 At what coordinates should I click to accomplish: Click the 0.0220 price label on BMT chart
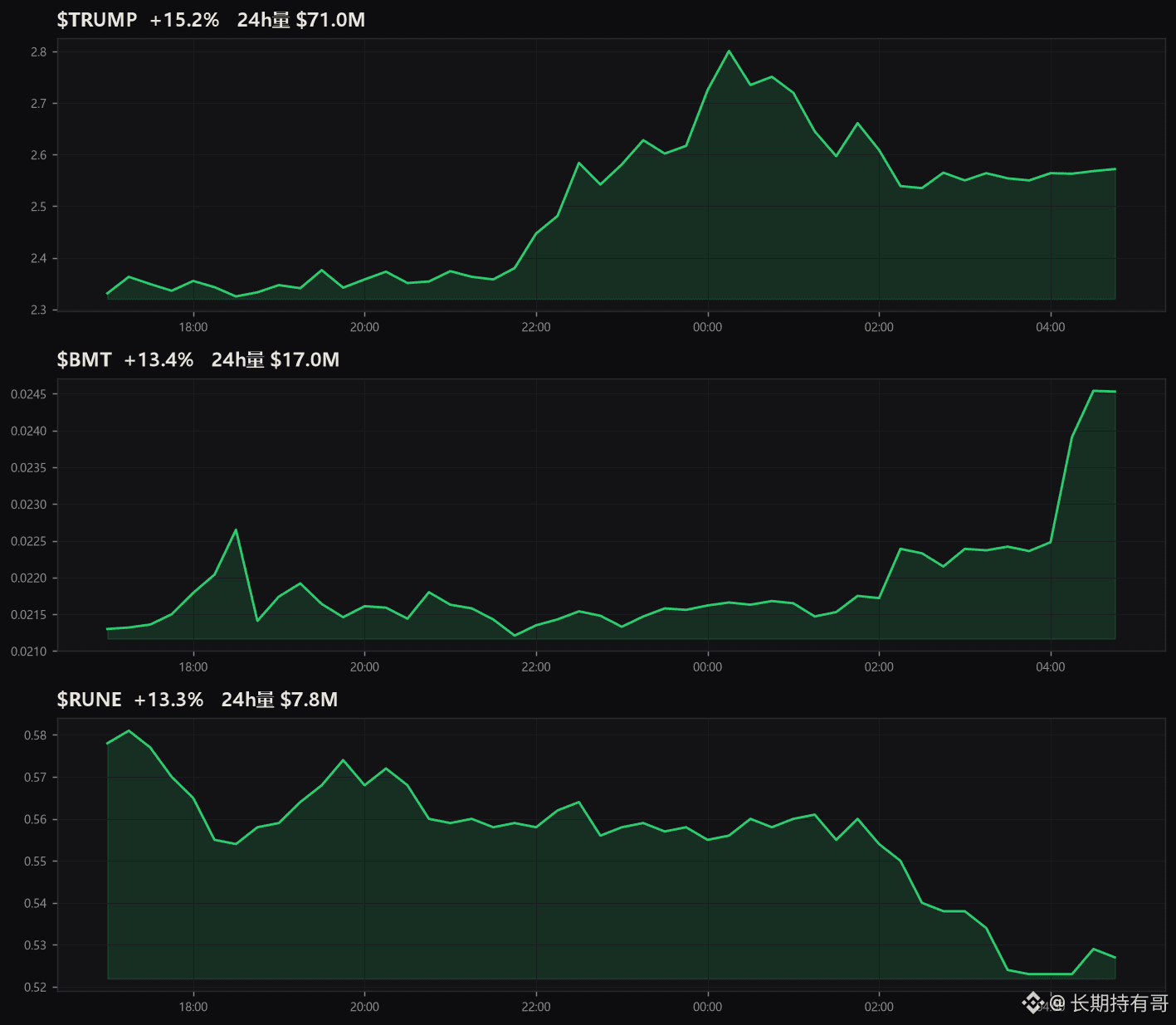[x=29, y=578]
